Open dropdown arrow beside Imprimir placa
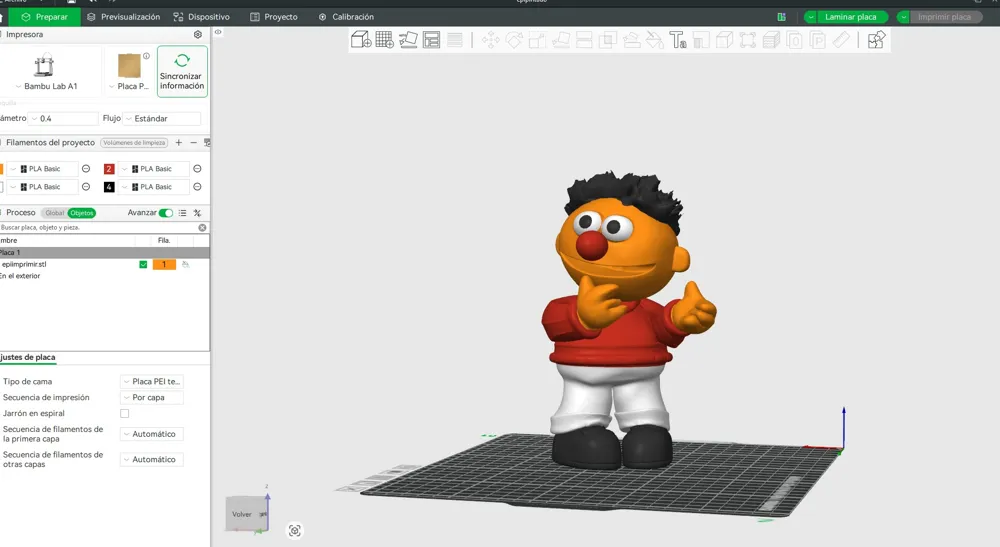1000x547 pixels. pos(904,17)
